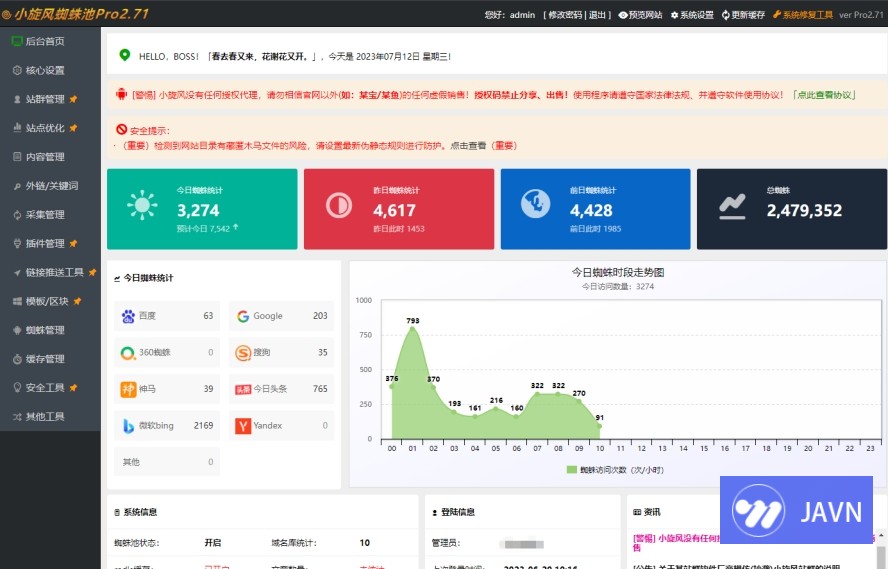Open 后台首页 in the sidebar

coord(45,41)
